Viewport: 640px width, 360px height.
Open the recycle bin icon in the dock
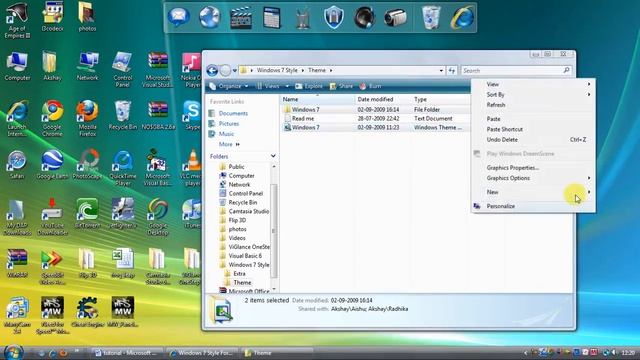click(x=431, y=18)
